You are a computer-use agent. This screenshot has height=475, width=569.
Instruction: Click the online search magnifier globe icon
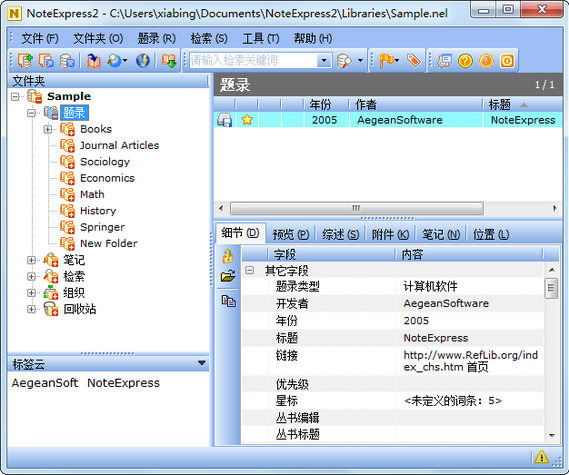pyautogui.click(x=114, y=61)
